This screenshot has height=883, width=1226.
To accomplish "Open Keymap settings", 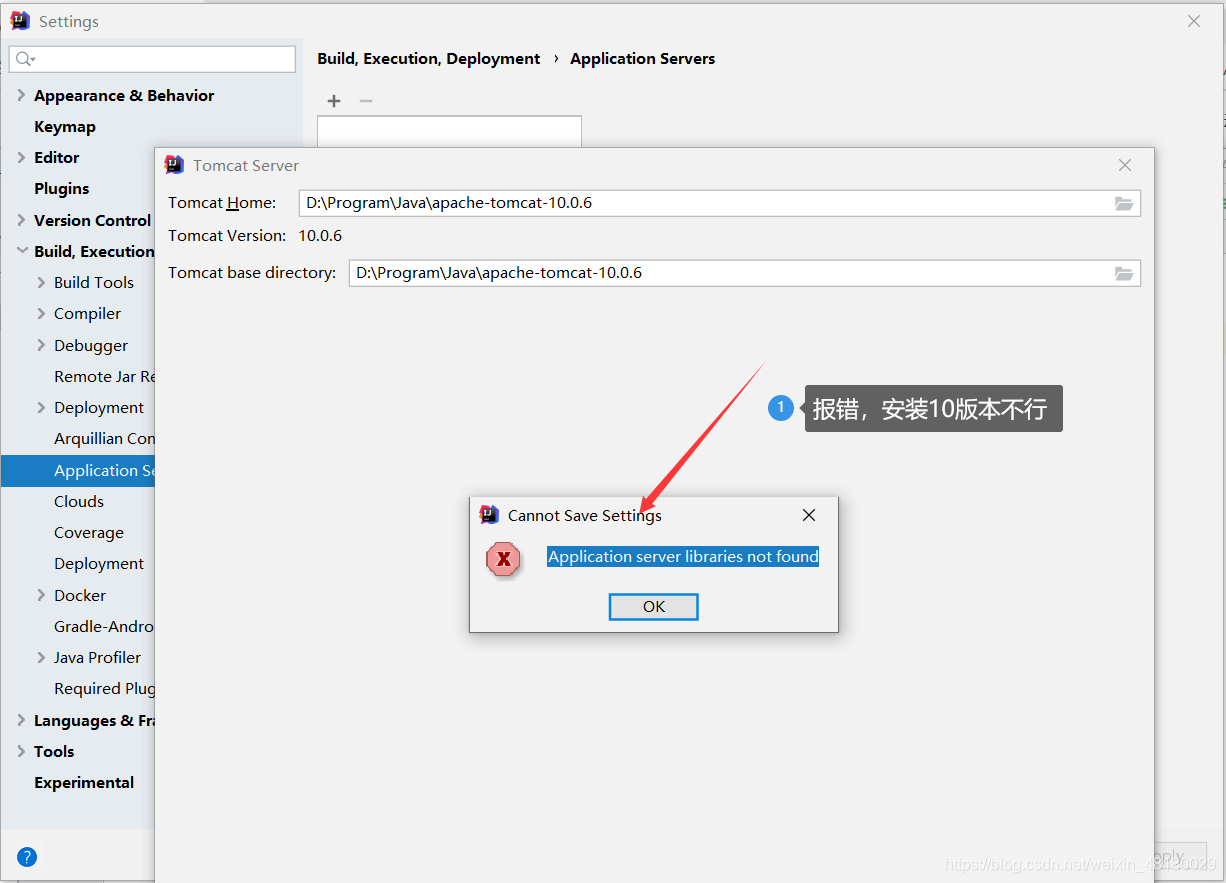I will 65,127.
